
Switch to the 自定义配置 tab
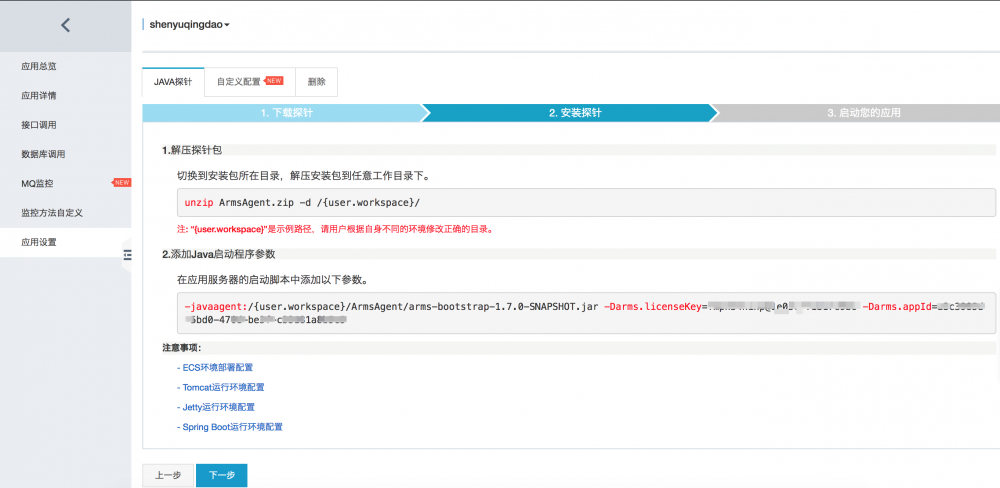(x=249, y=82)
